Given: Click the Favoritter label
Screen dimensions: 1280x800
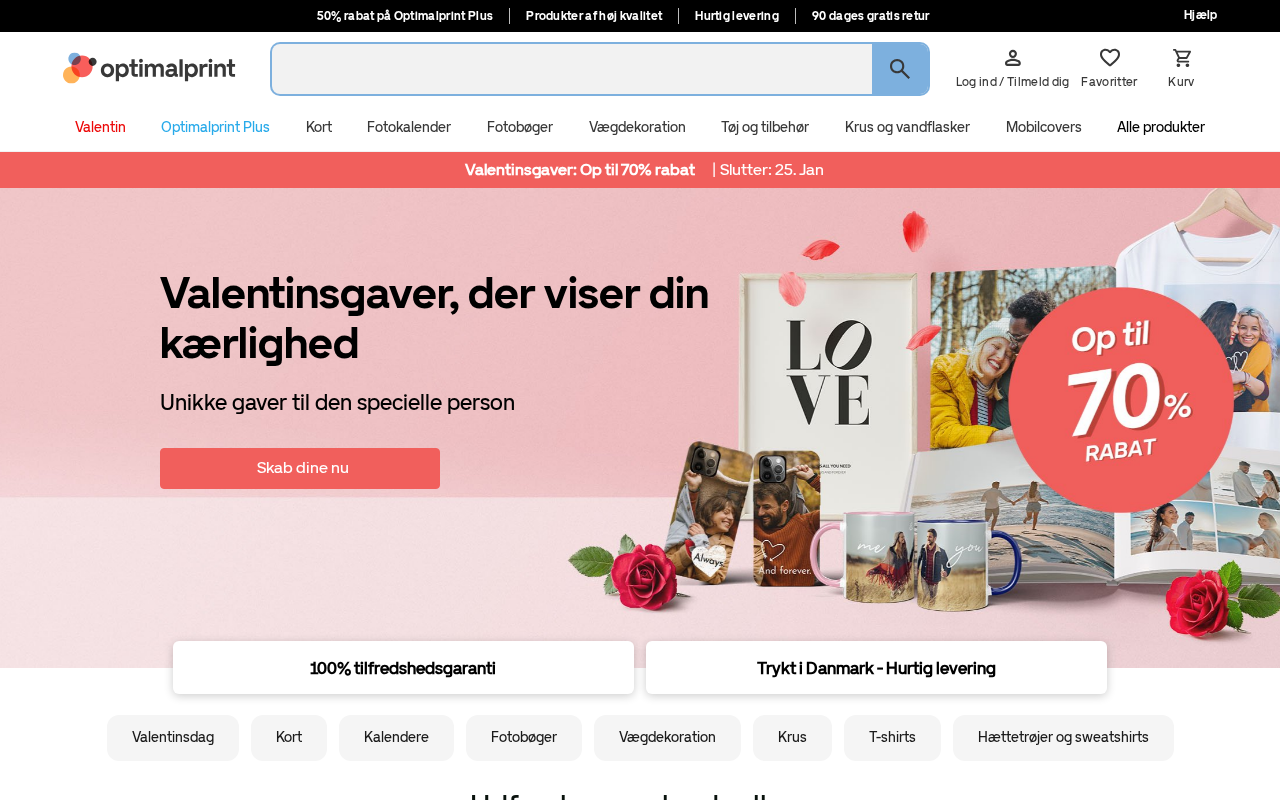Looking at the screenshot, I should click(x=1109, y=82).
